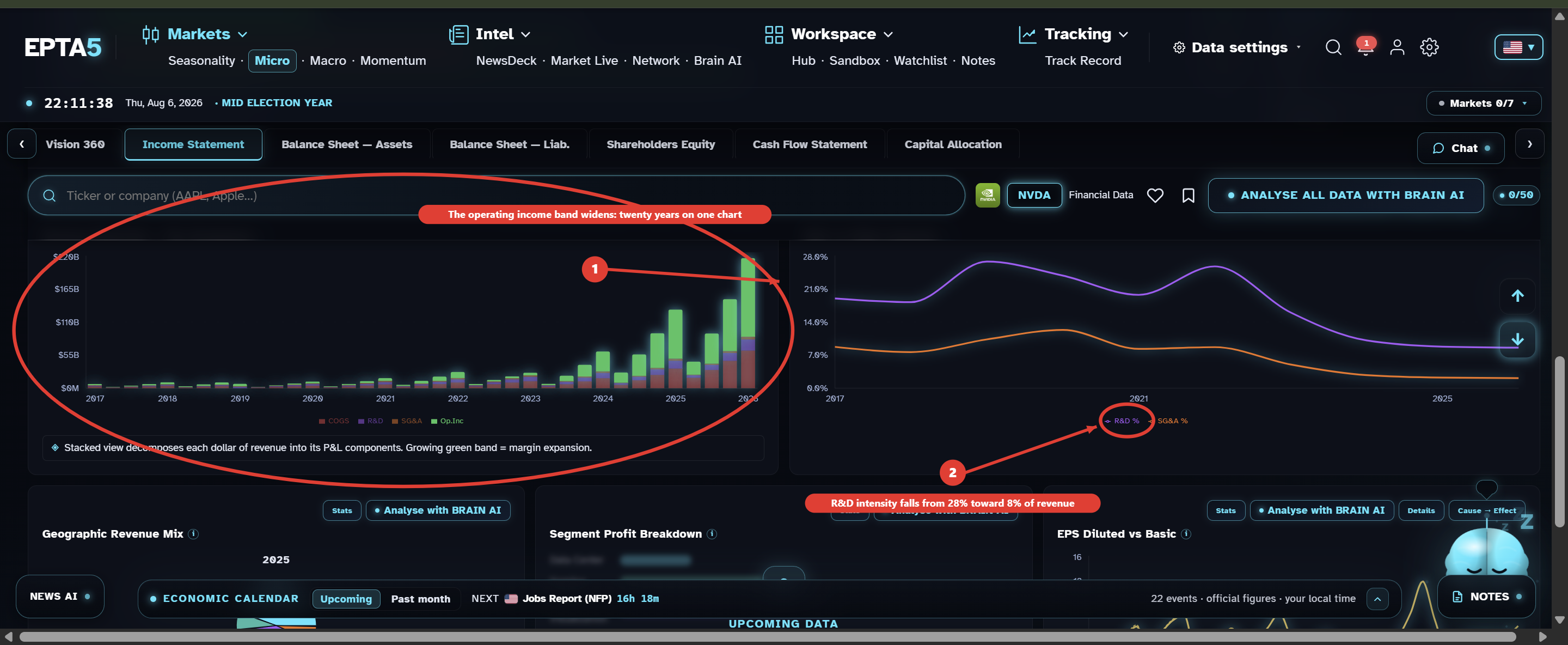1568x645 pixels.
Task: Go to Brain AI under Intel
Action: [718, 61]
